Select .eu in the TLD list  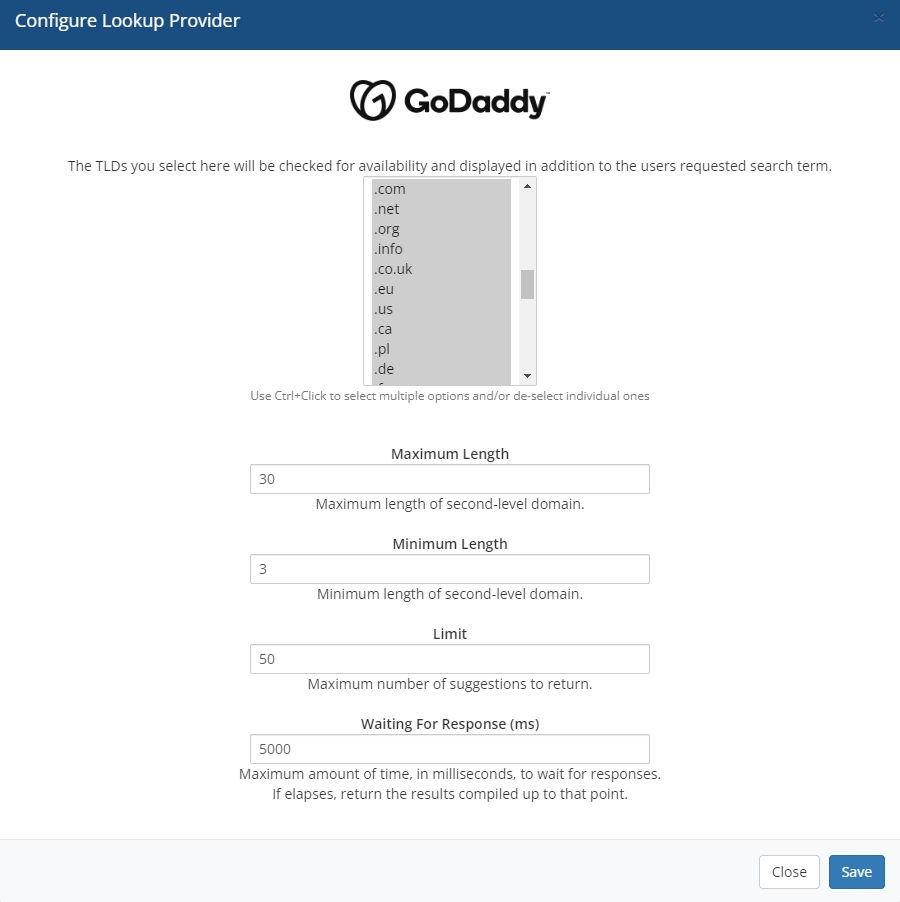440,289
